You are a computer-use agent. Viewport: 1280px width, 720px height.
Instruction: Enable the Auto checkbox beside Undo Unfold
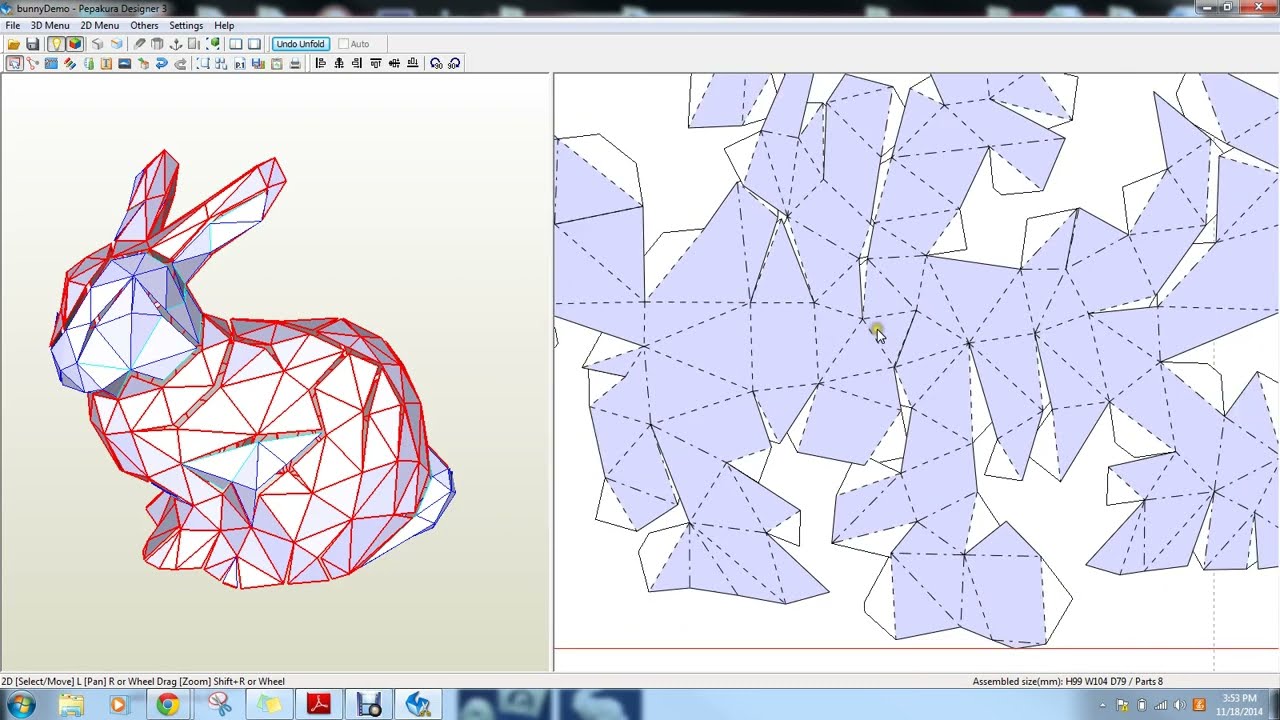click(x=343, y=43)
